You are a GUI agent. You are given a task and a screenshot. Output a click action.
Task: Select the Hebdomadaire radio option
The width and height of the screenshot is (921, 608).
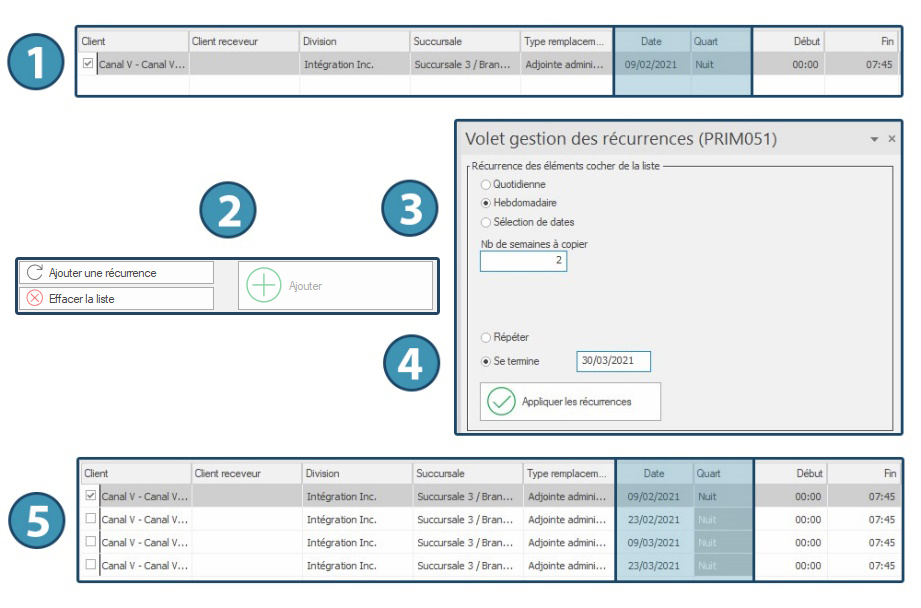[486, 203]
